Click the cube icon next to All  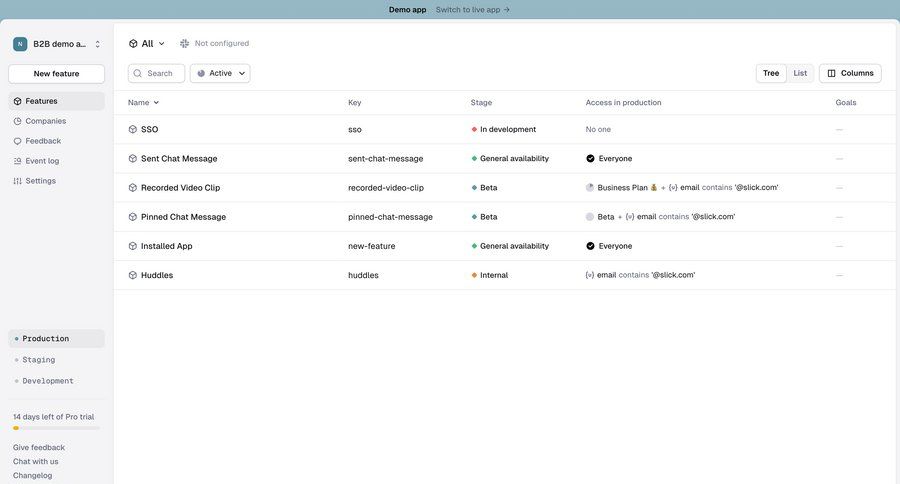point(133,44)
